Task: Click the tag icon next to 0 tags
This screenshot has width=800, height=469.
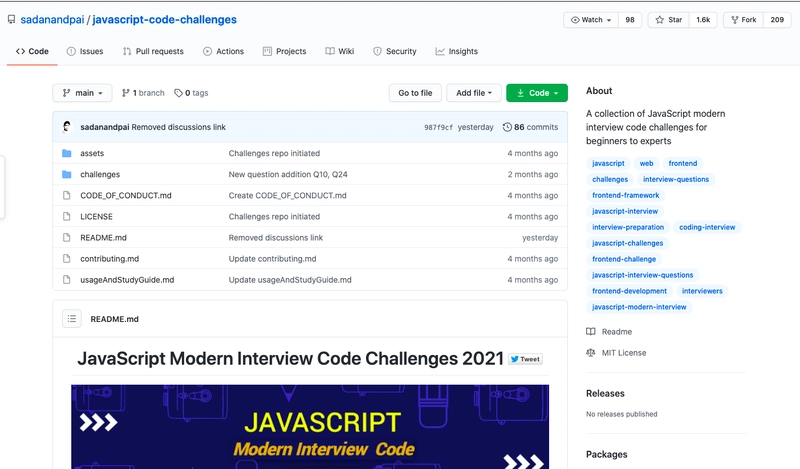Action: click(x=178, y=93)
